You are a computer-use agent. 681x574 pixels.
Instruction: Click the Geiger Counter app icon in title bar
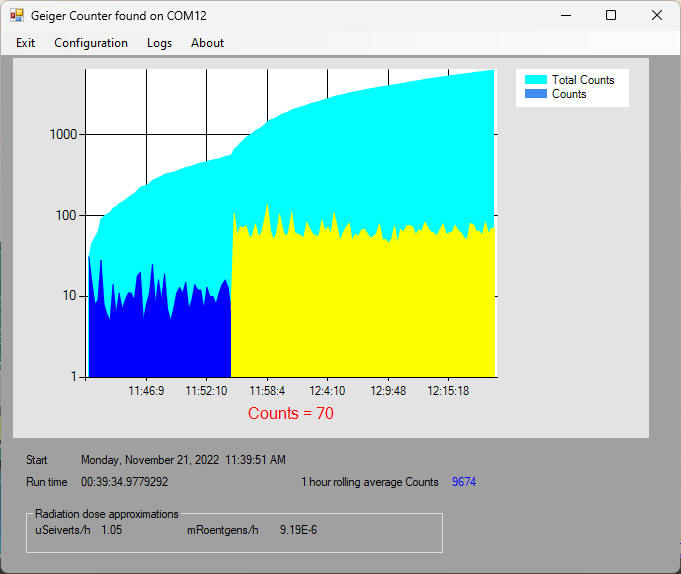(16, 16)
